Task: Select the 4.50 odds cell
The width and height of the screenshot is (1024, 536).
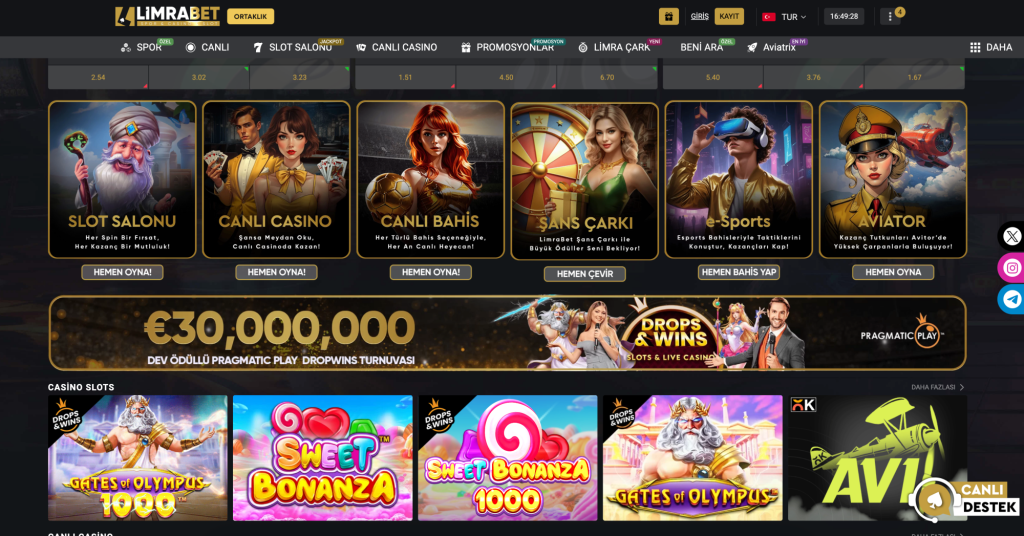Action: 506,77
